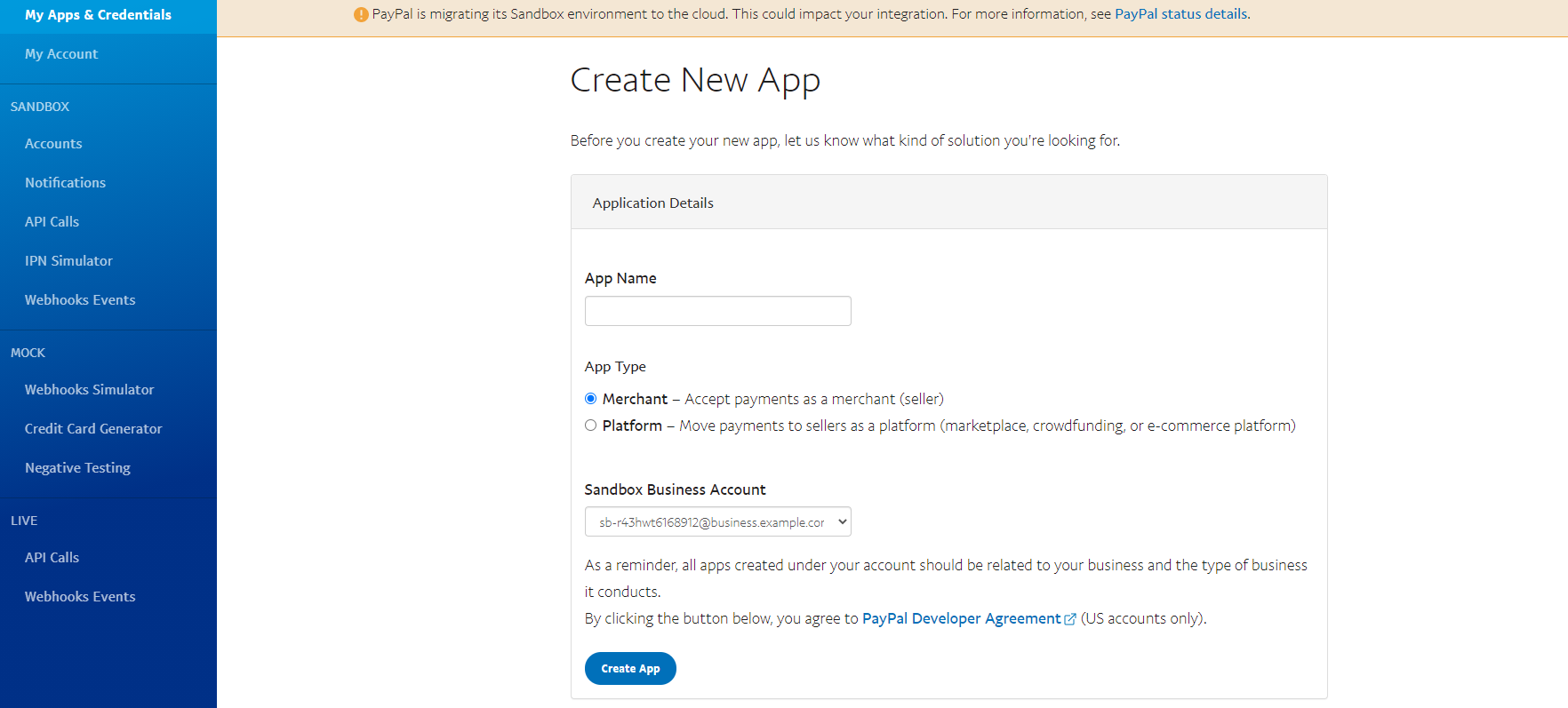This screenshot has width=1568, height=708.
Task: Open the PayPal status details link
Action: 1180,14
